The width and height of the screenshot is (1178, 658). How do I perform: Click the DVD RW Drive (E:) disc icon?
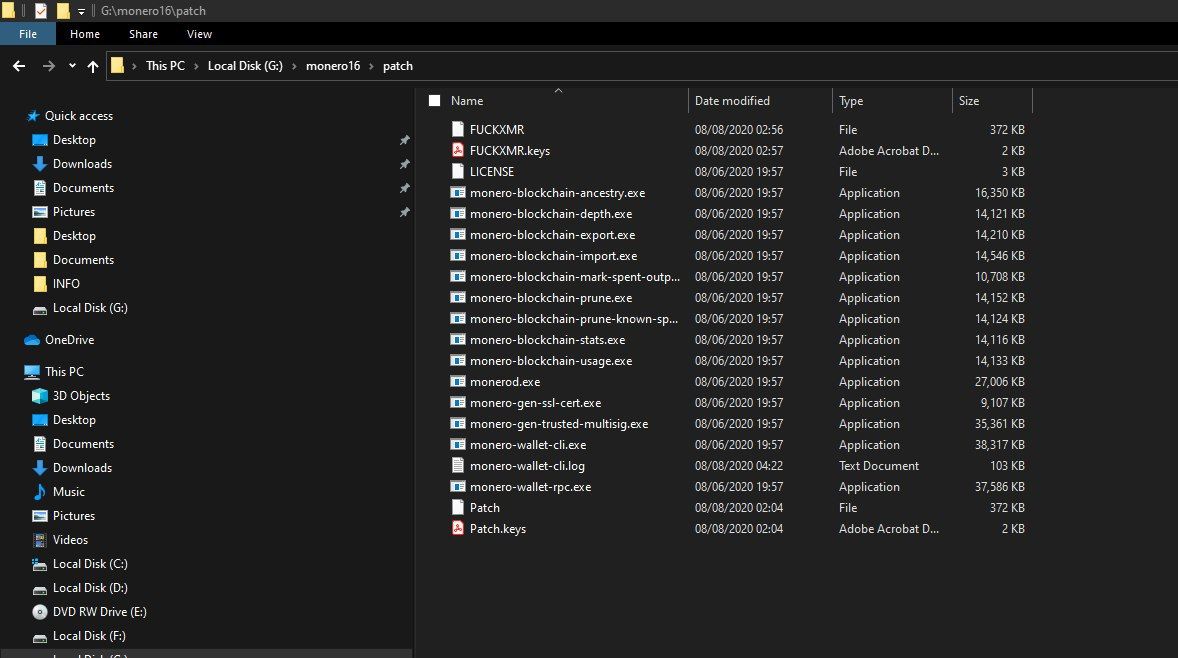40,612
